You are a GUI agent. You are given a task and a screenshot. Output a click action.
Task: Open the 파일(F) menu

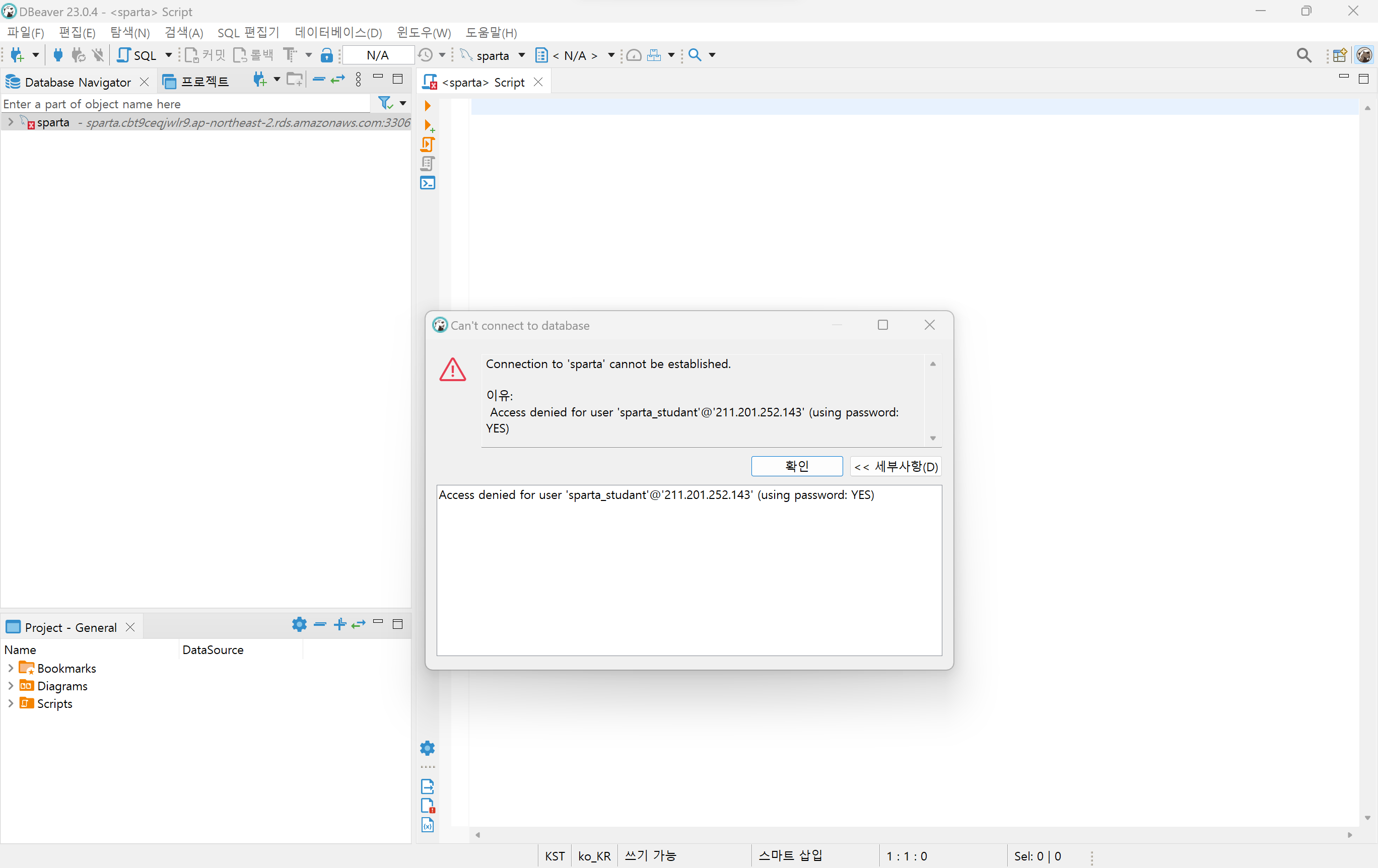(x=26, y=33)
